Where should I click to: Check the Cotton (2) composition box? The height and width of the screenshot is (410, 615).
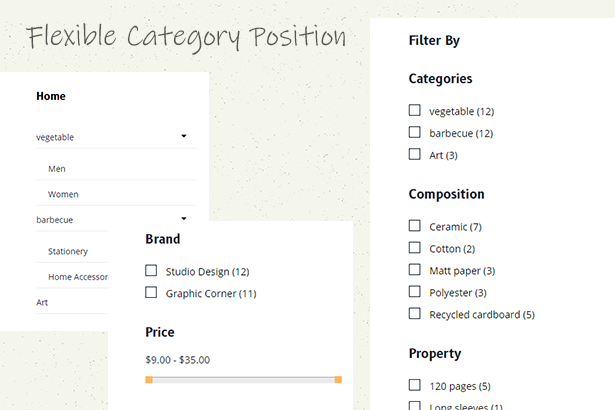point(415,248)
